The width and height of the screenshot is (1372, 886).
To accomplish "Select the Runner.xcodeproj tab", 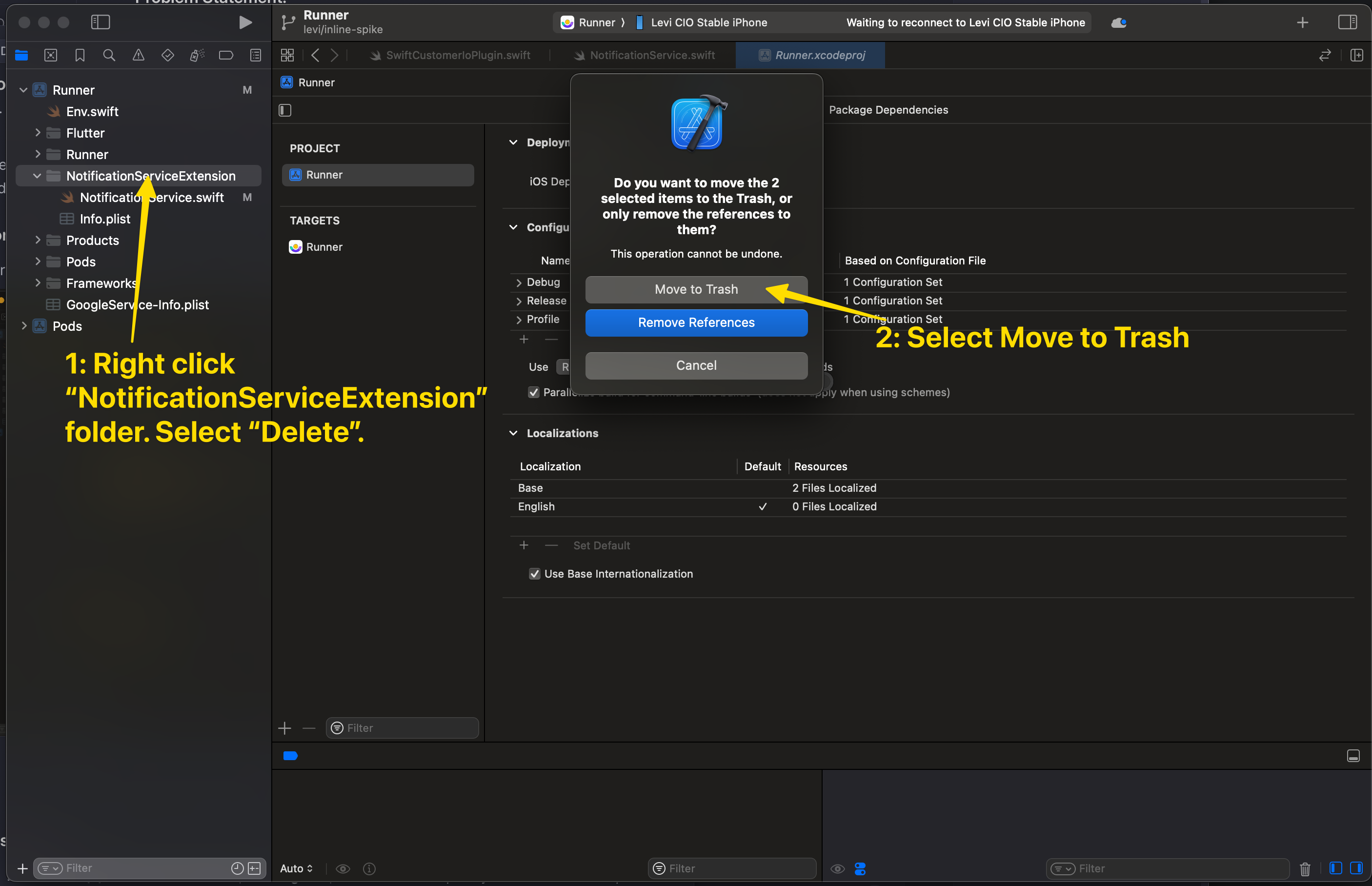I will tap(811, 55).
